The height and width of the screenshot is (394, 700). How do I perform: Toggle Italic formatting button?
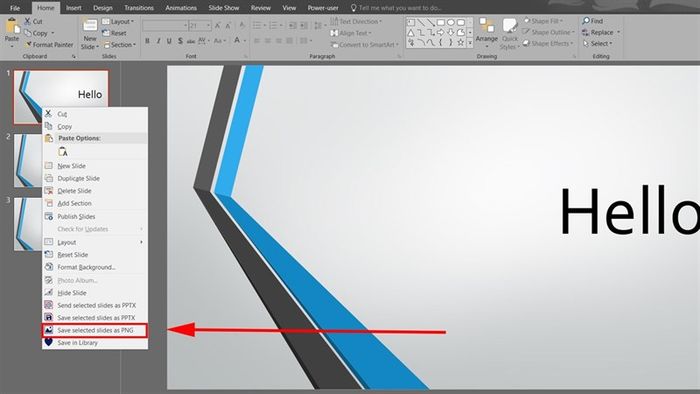point(158,41)
